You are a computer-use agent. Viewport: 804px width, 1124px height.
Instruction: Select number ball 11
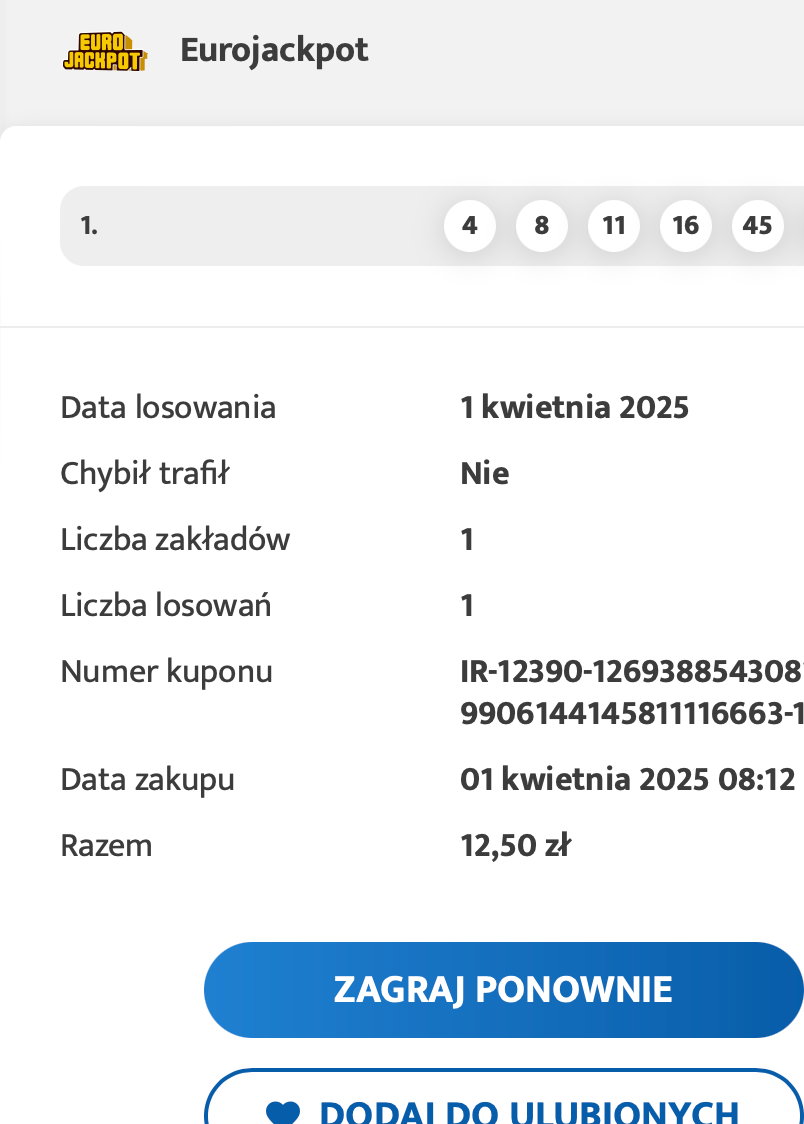point(614,226)
